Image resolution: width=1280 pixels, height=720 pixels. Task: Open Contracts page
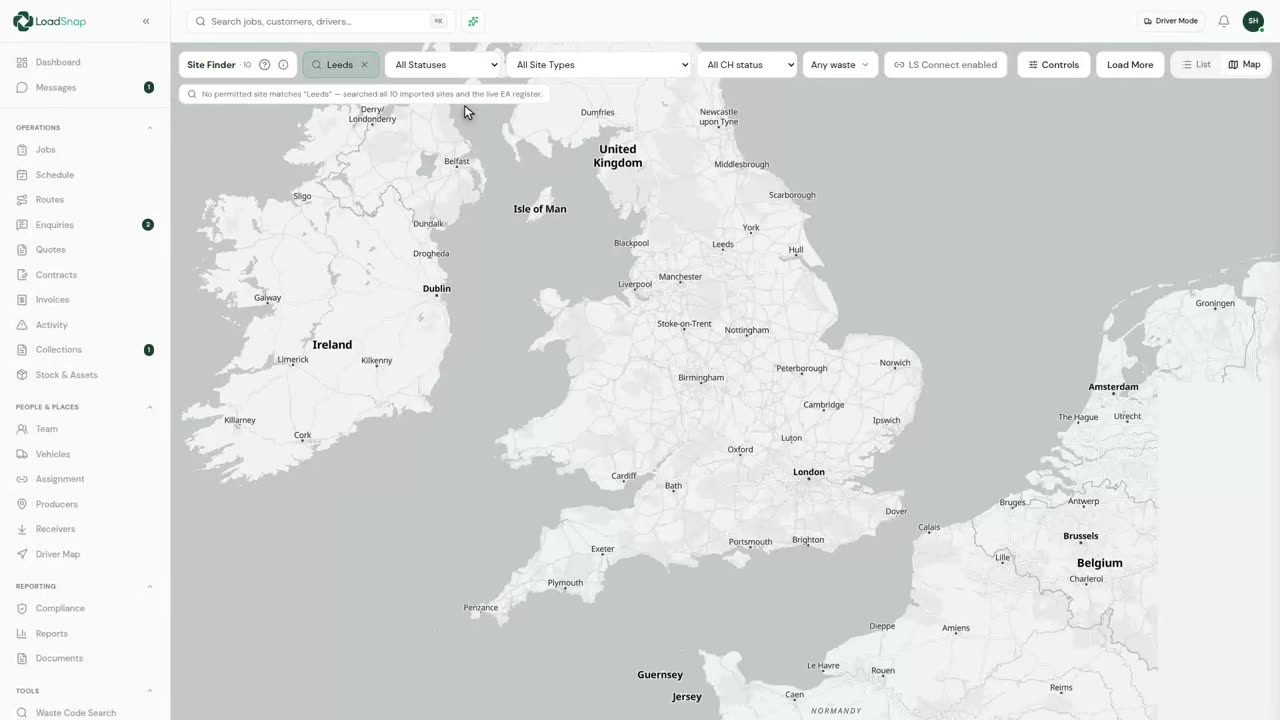[85, 275]
